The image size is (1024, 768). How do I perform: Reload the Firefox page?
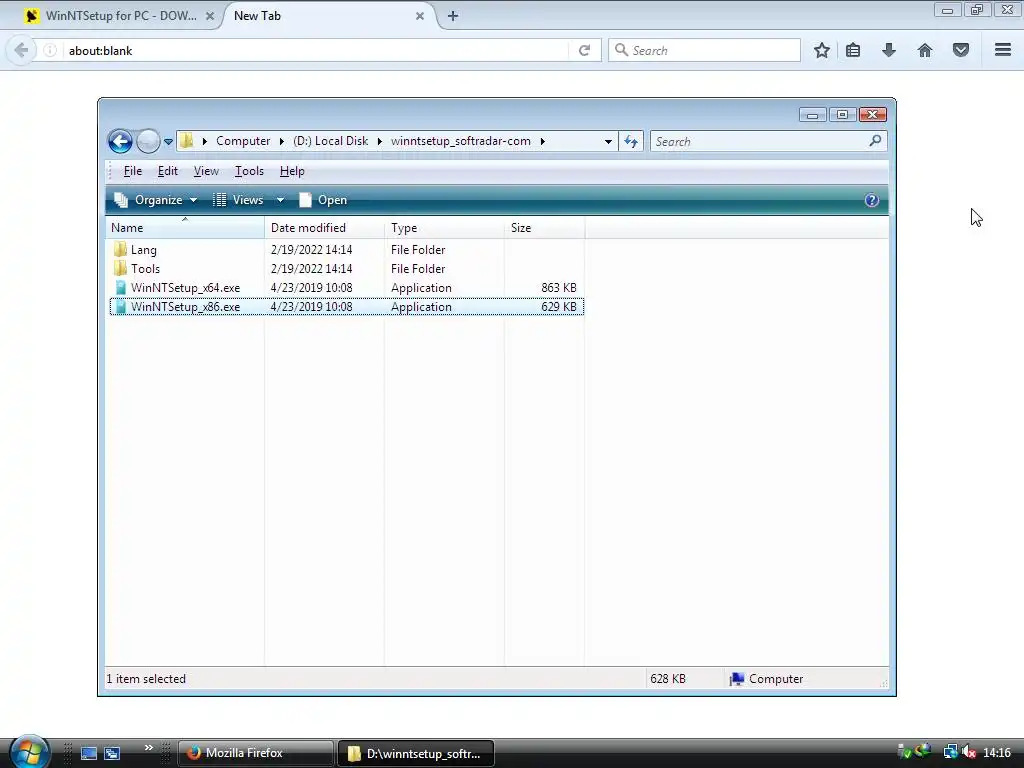(x=584, y=50)
